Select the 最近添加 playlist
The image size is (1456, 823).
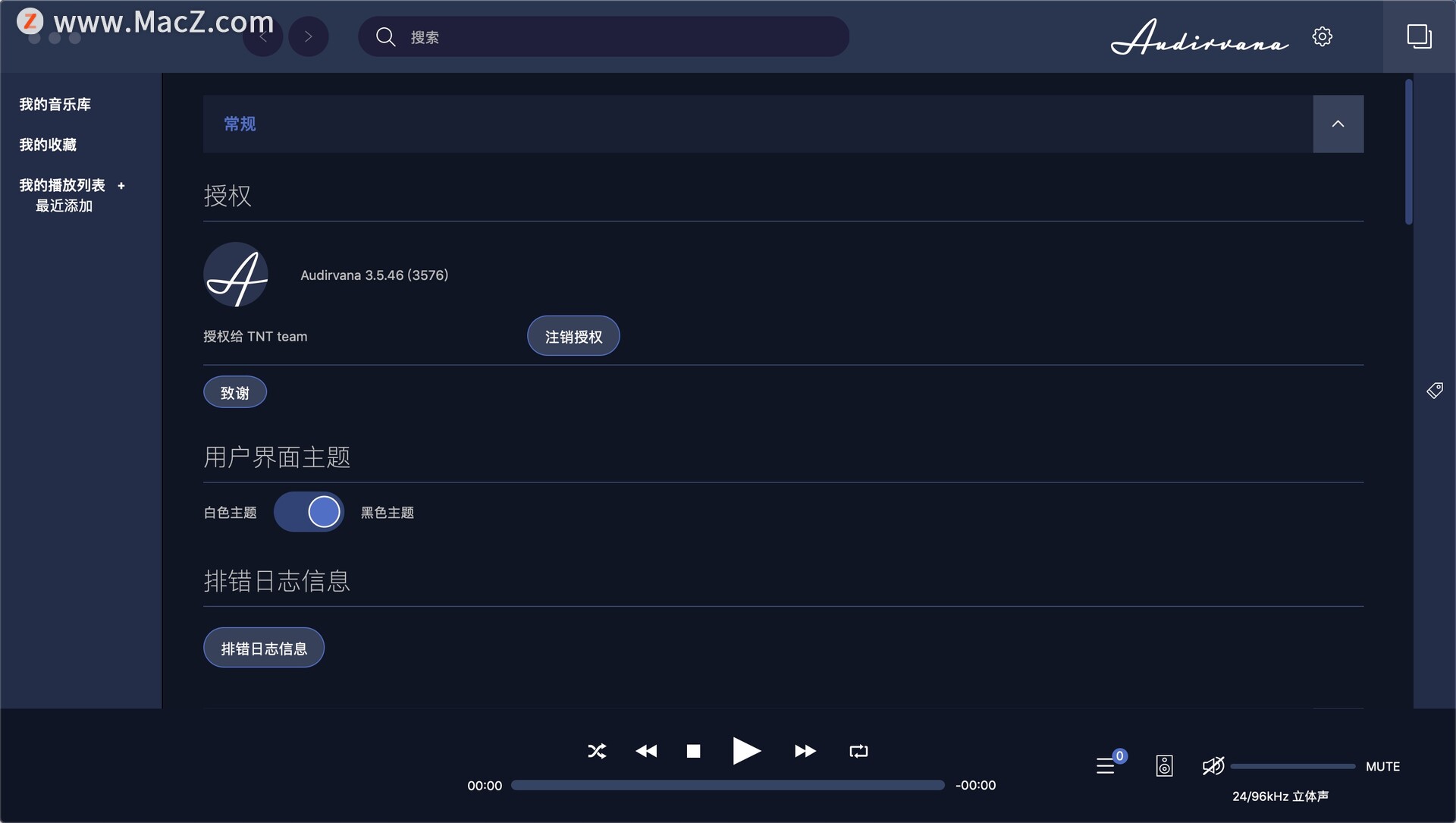click(64, 206)
